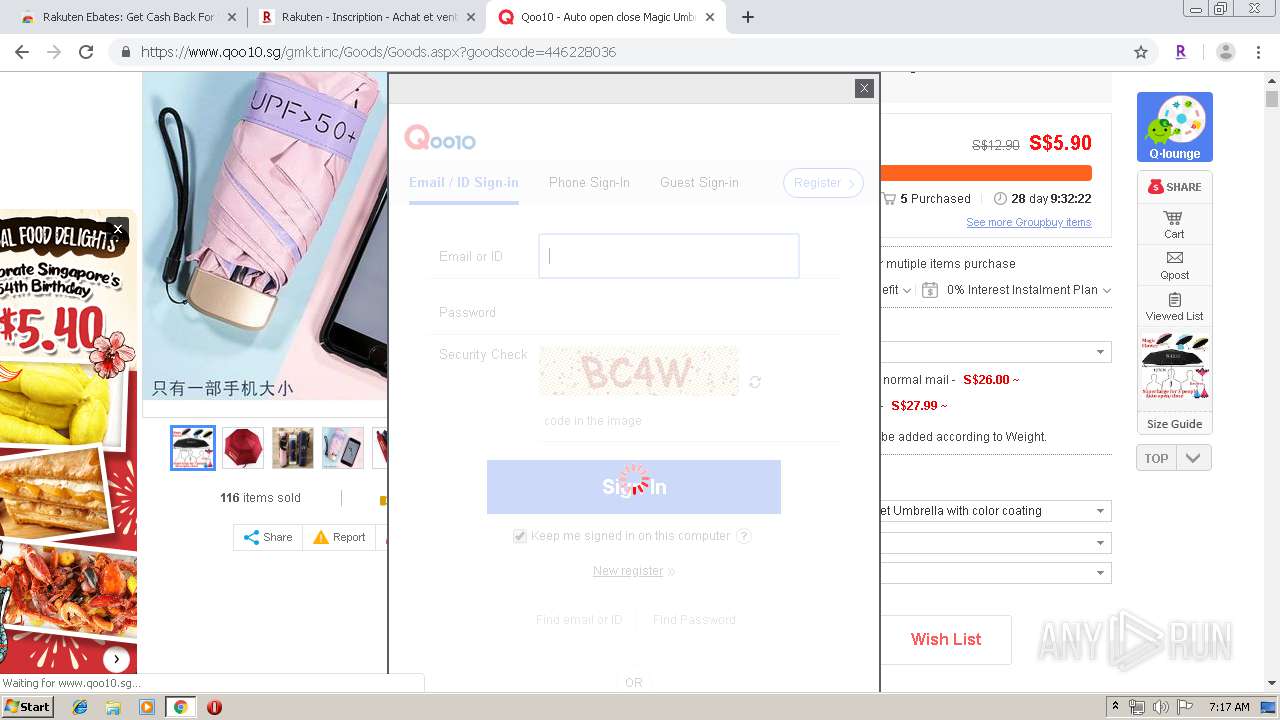Refresh the security check captcha image
Screen dimensions: 1280x720
[x=755, y=382]
